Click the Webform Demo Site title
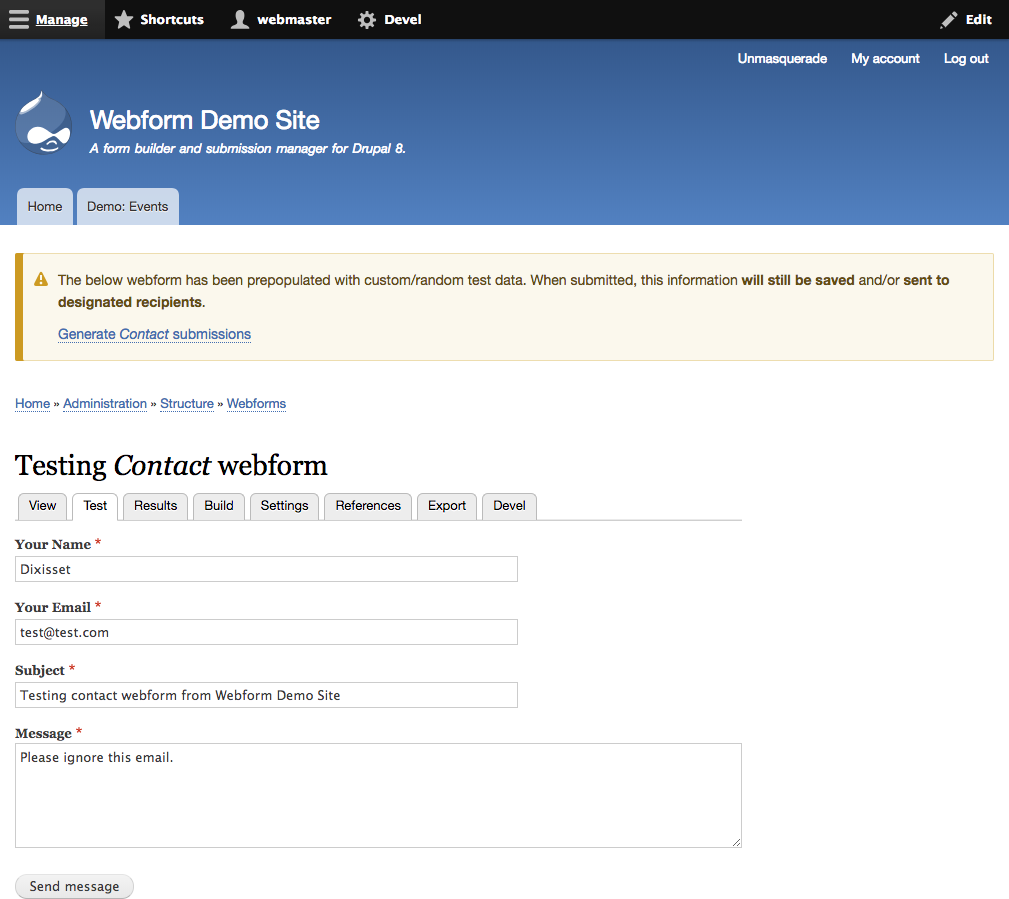Image resolution: width=1009 pixels, height=899 pixels. click(205, 120)
